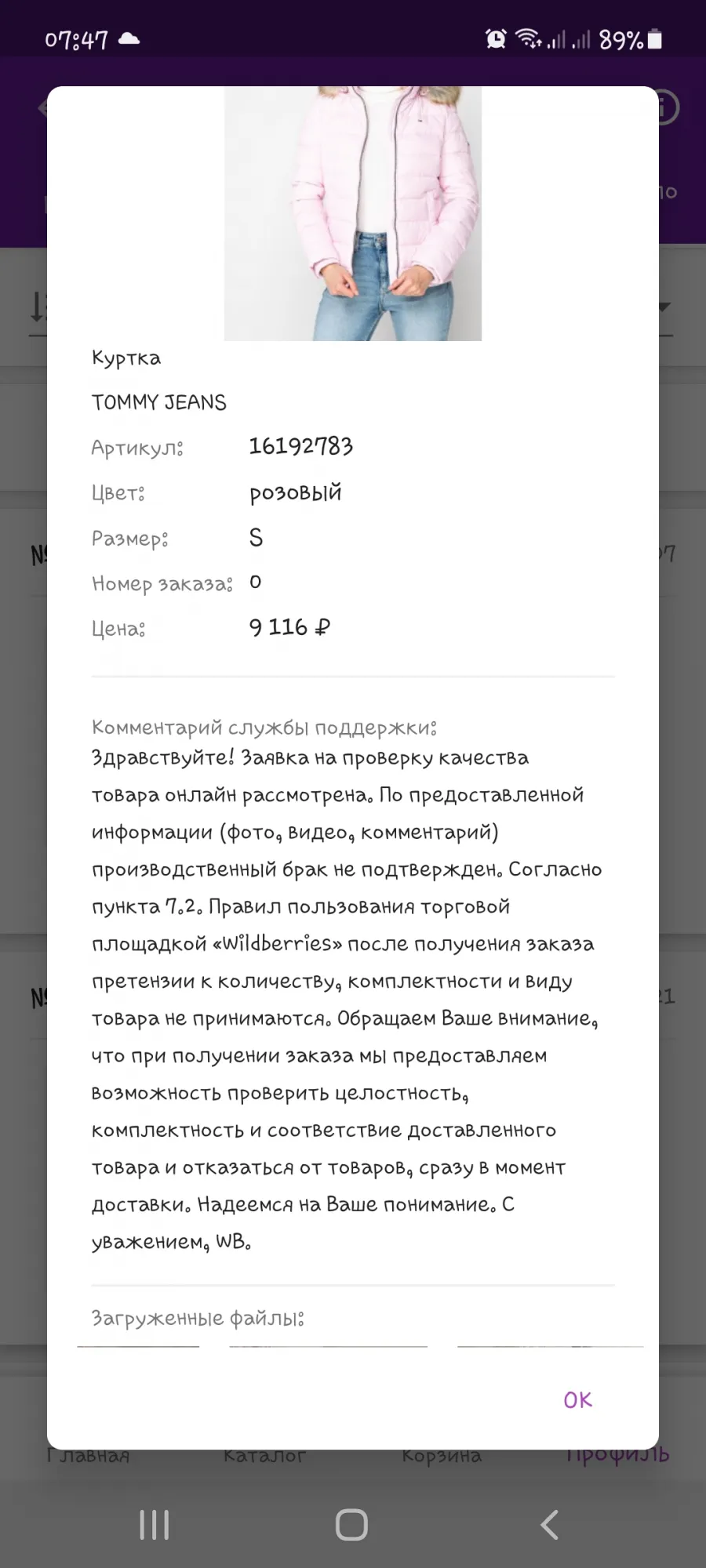Open the Профиль tab
This screenshot has height=1568, width=706.
(618, 1456)
